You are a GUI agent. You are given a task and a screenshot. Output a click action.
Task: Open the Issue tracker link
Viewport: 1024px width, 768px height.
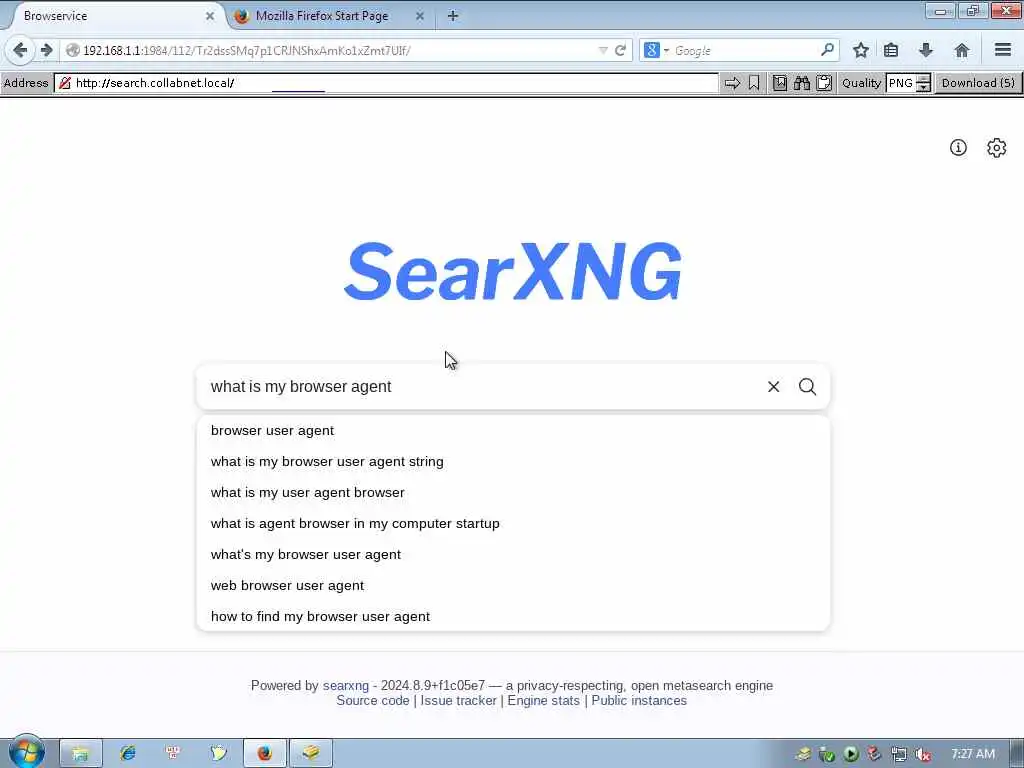point(458,701)
